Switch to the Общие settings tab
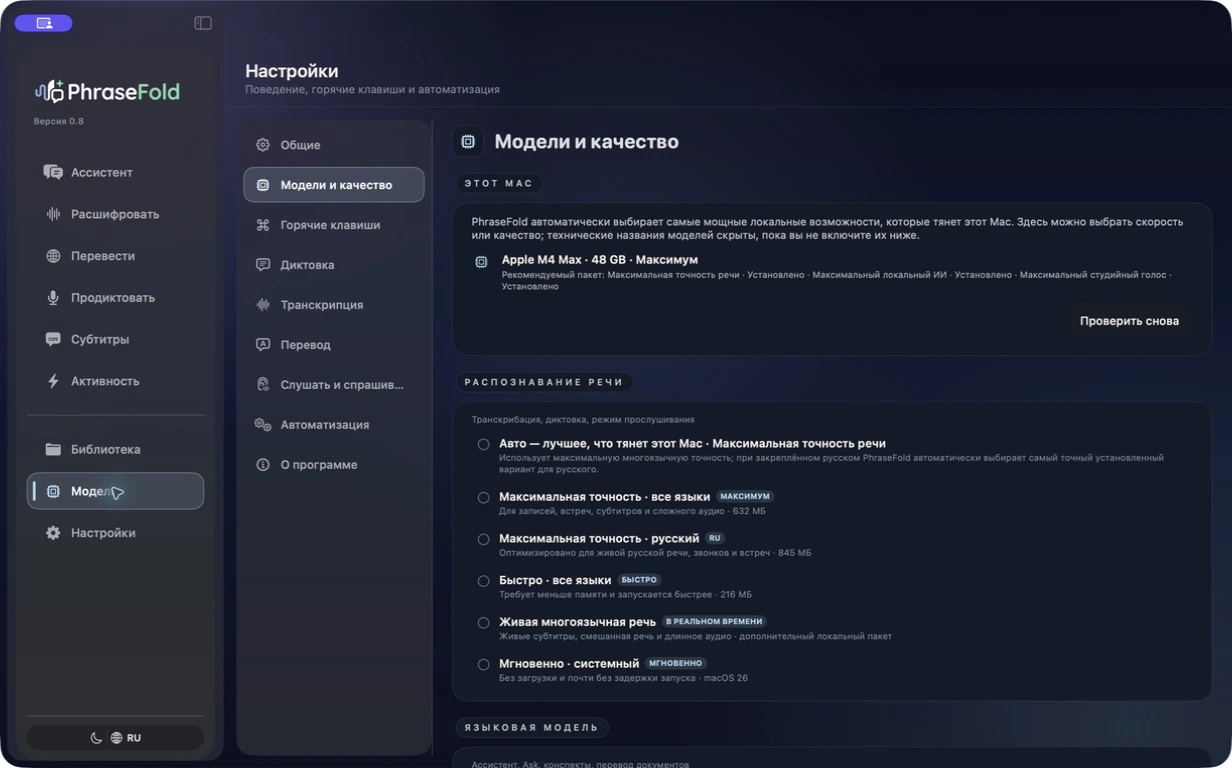1232x768 pixels. click(334, 145)
